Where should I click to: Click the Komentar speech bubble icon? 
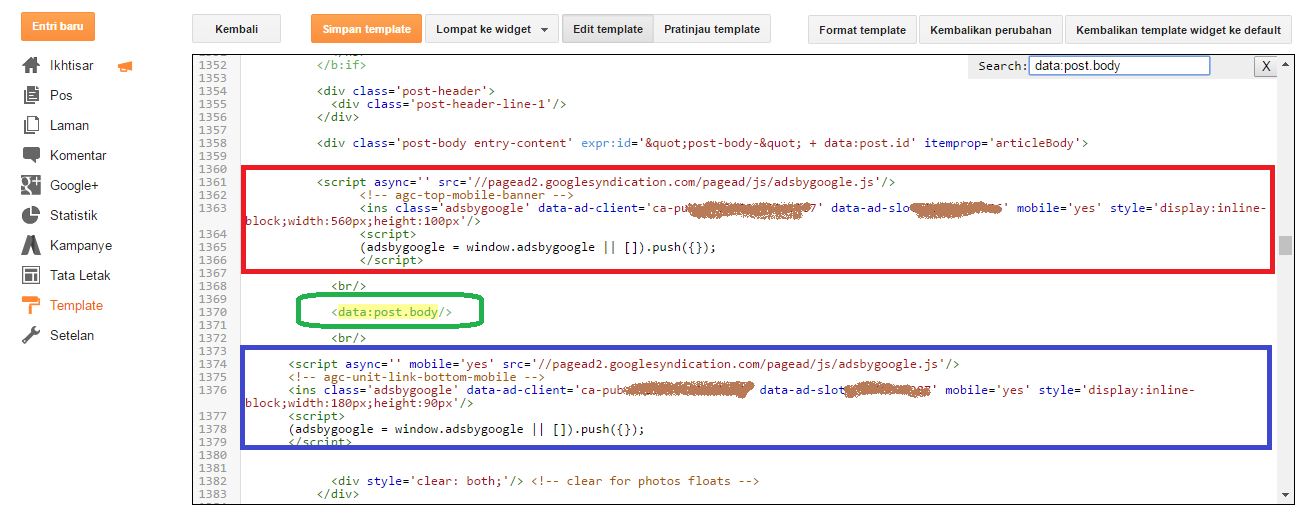click(31, 156)
